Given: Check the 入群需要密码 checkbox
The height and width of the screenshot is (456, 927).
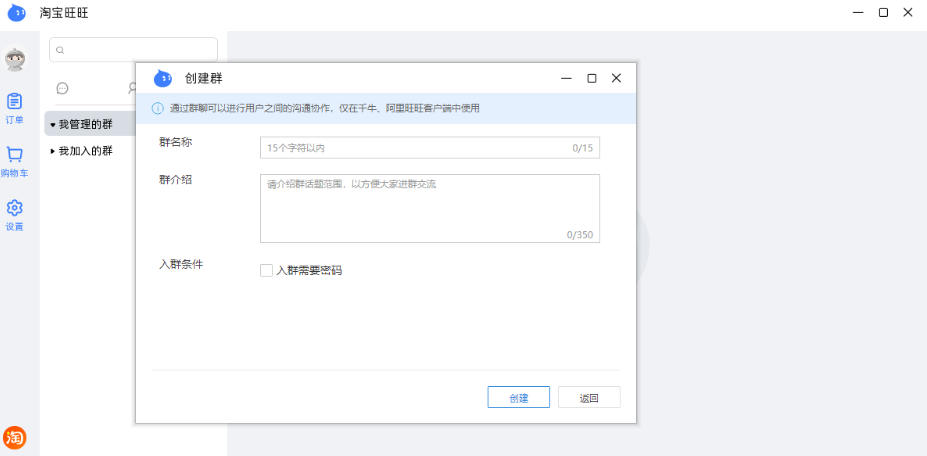Looking at the screenshot, I should coord(266,270).
